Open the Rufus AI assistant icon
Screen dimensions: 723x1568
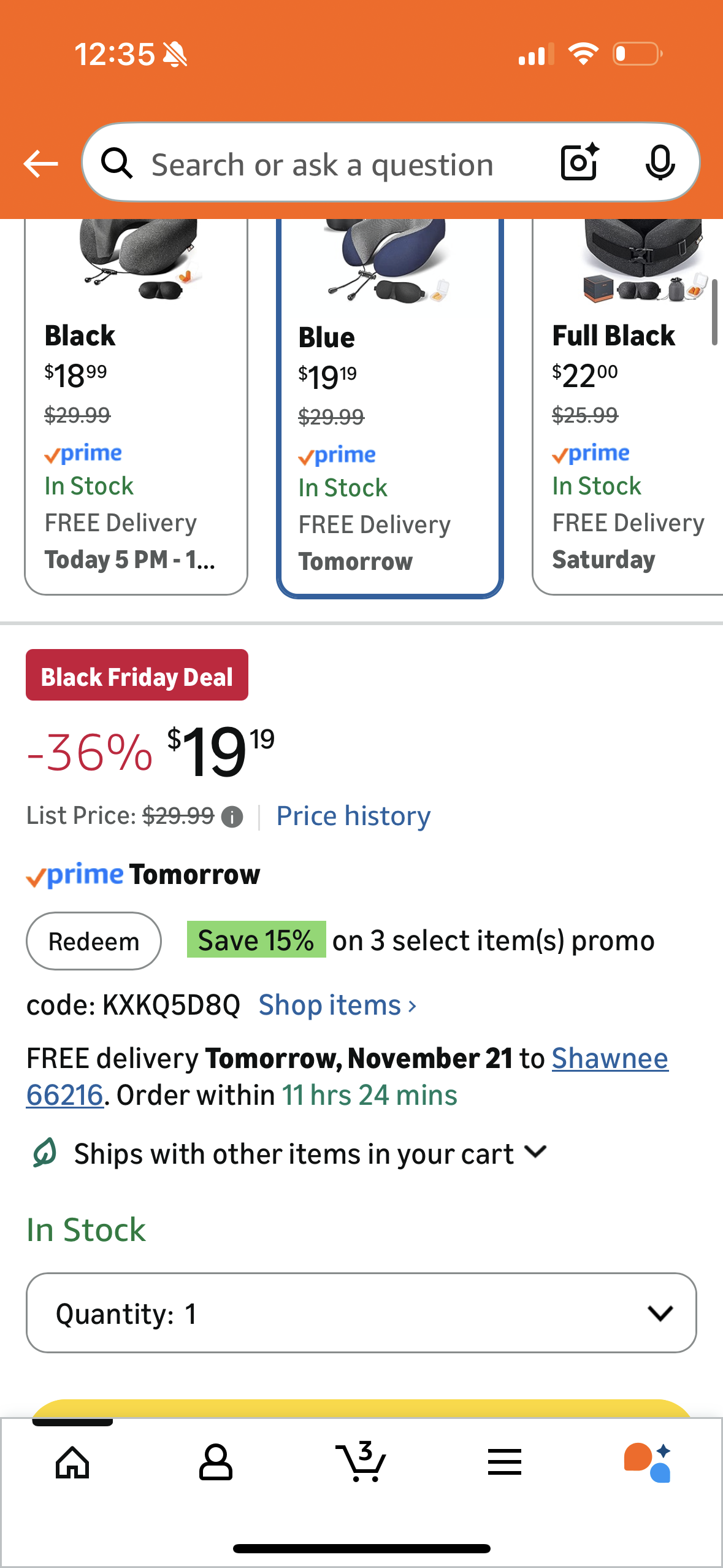tap(648, 1462)
